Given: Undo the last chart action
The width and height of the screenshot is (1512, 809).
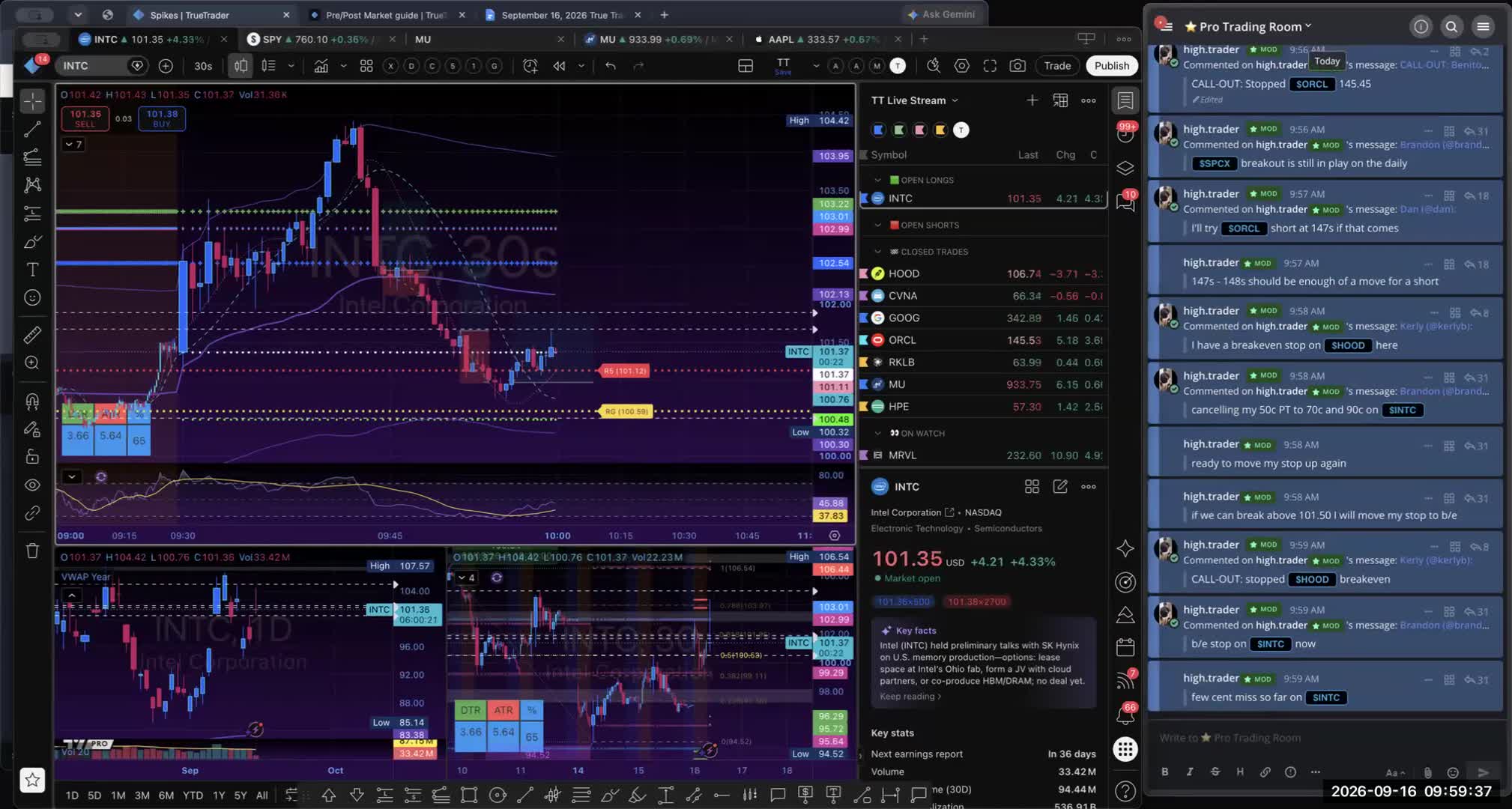Looking at the screenshot, I should 611,66.
